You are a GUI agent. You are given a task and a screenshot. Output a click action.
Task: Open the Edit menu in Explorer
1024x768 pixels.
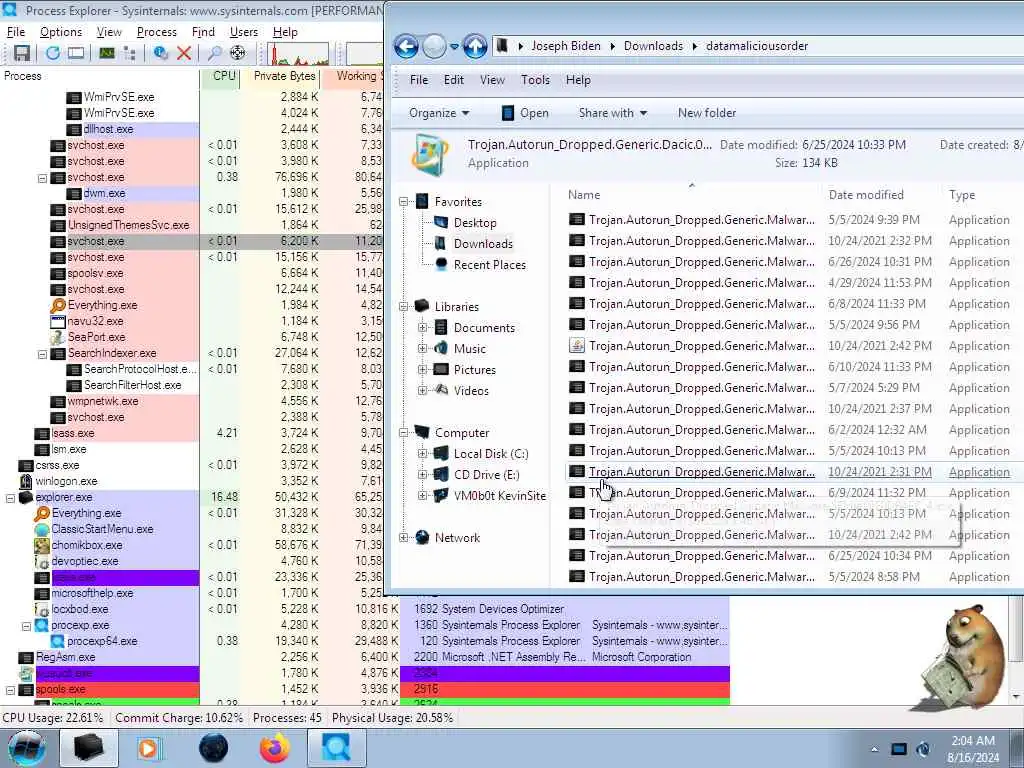coord(453,80)
